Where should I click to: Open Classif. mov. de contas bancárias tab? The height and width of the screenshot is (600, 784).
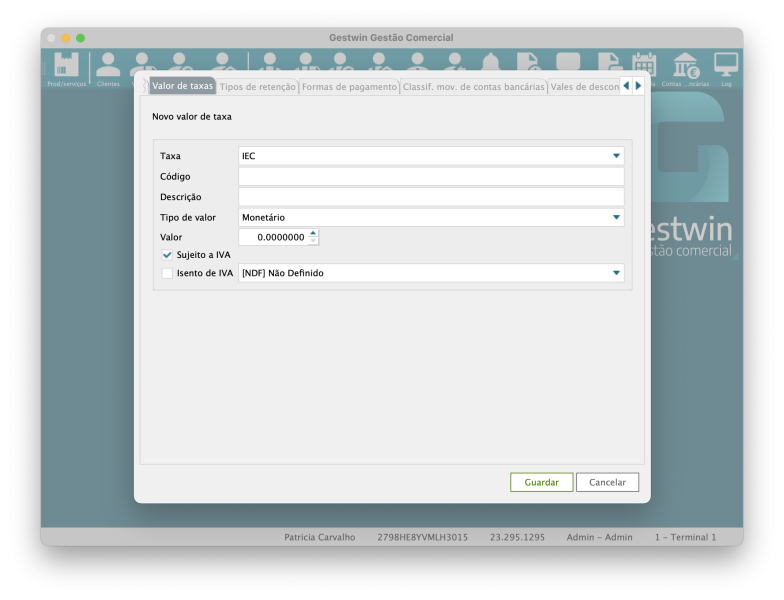pyautogui.click(x=473, y=87)
